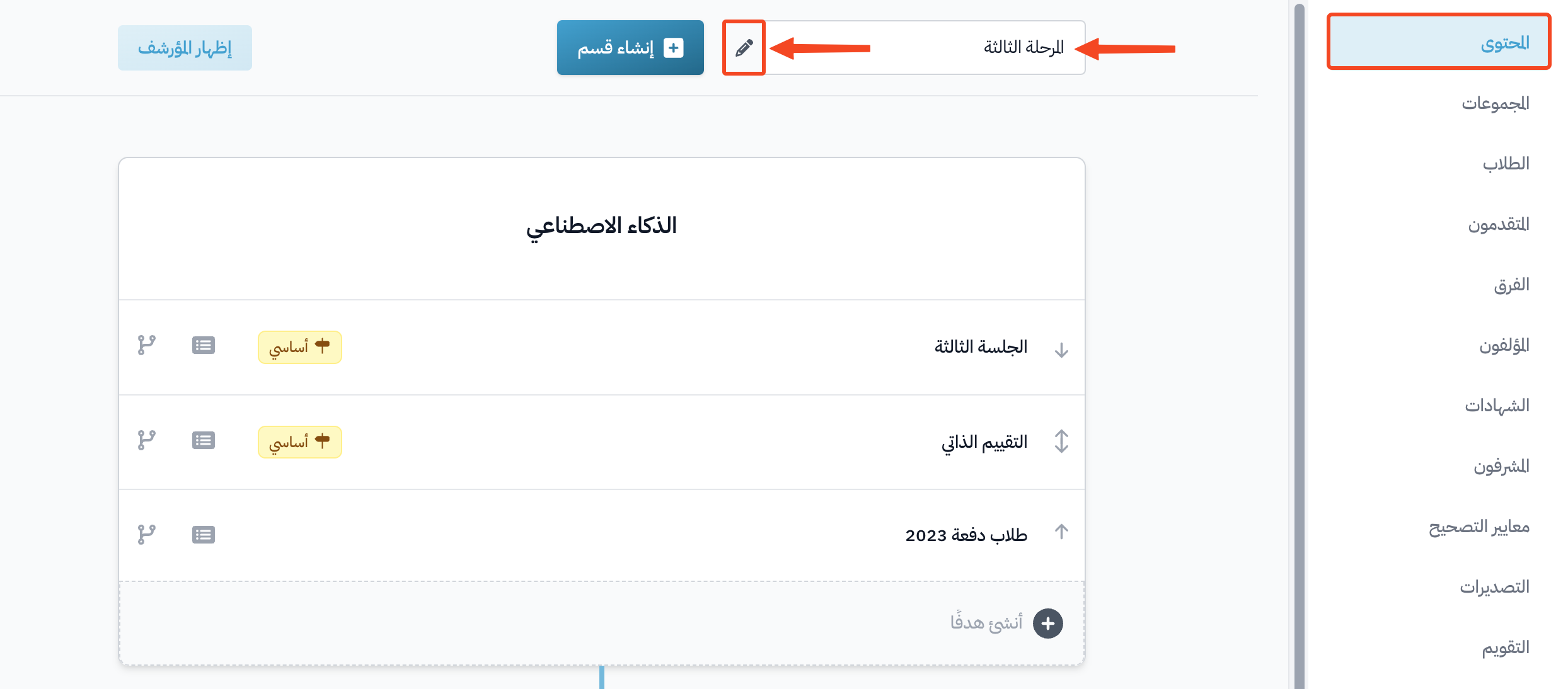Click the branch/fork icon for طلاب دفعة 2023
The width and height of the screenshot is (1568, 689).
pyautogui.click(x=148, y=532)
